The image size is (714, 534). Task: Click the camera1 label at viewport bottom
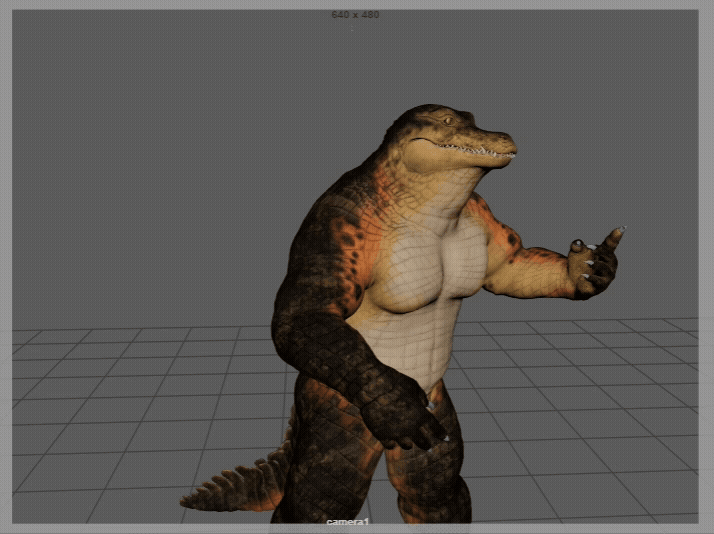click(347, 521)
